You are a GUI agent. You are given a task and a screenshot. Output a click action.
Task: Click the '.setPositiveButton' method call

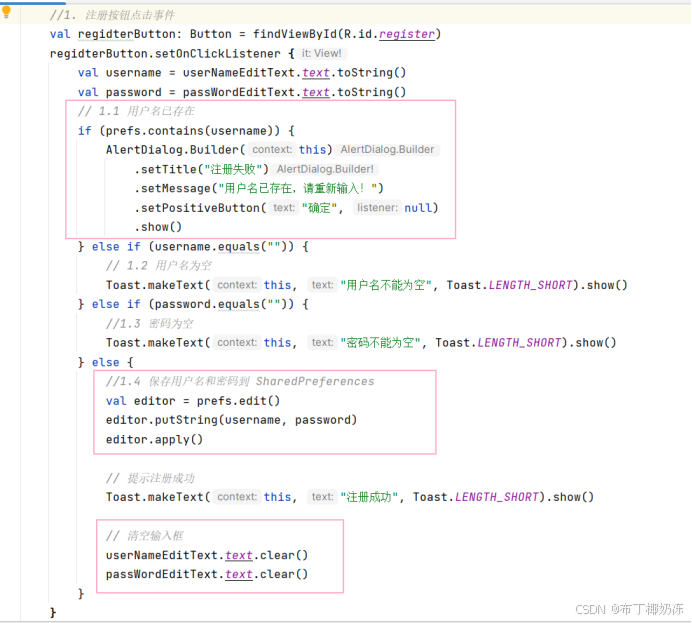coord(197,208)
